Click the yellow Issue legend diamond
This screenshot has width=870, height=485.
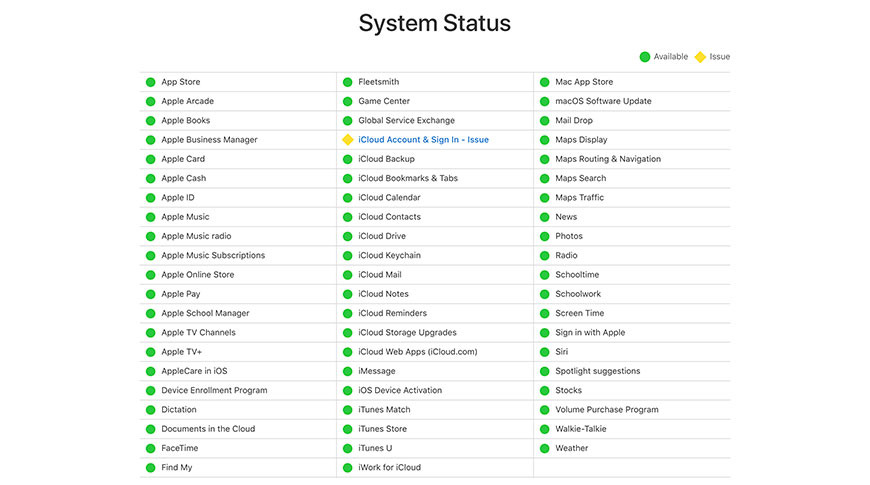(x=700, y=57)
